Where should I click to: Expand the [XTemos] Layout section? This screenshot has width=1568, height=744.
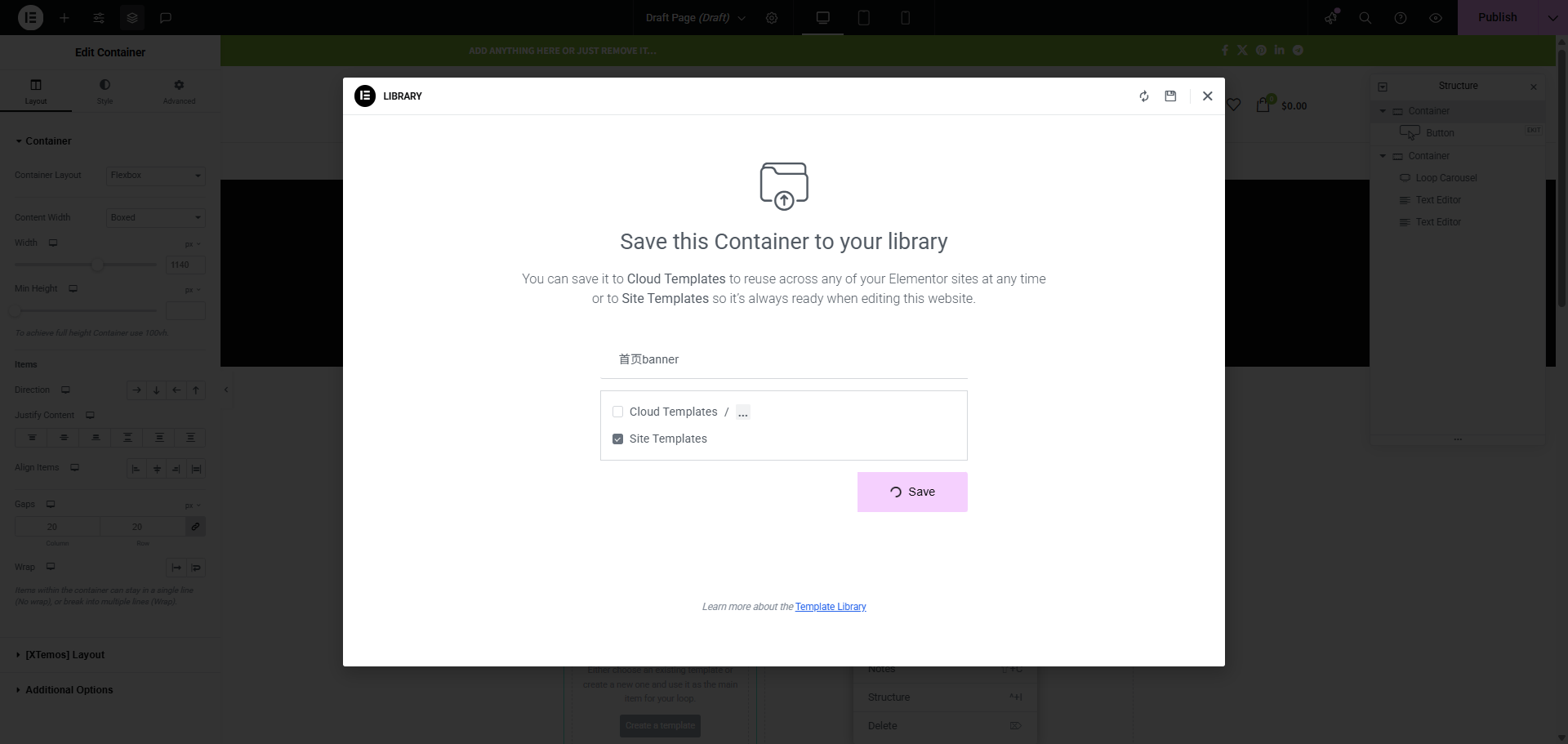point(65,655)
